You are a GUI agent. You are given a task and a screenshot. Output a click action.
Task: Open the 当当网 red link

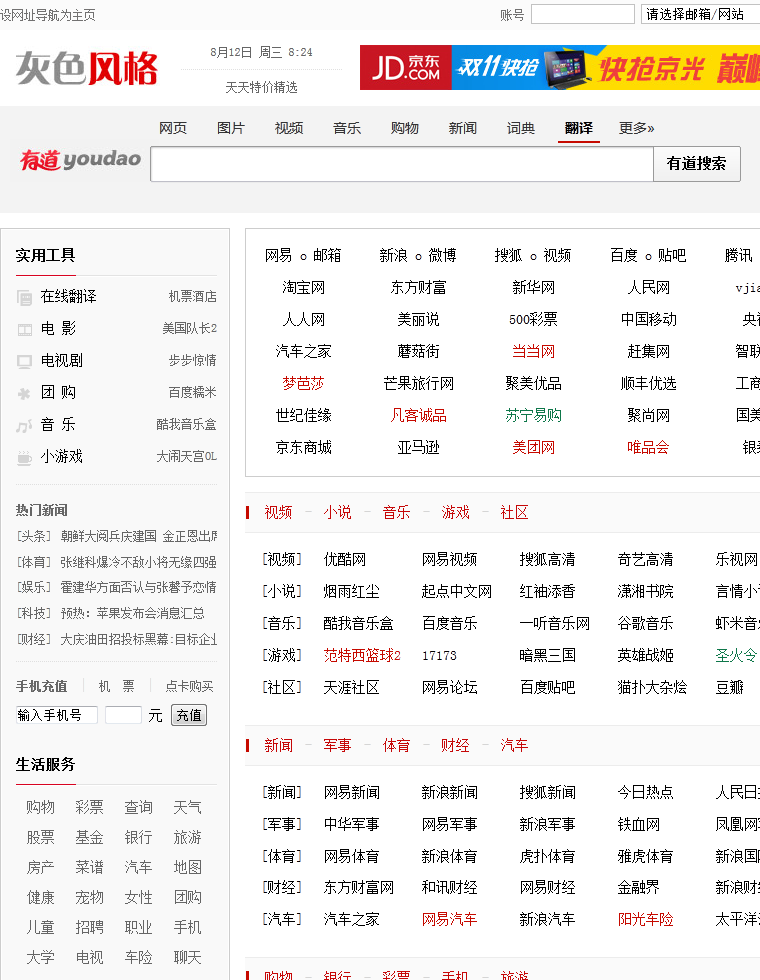tap(533, 351)
